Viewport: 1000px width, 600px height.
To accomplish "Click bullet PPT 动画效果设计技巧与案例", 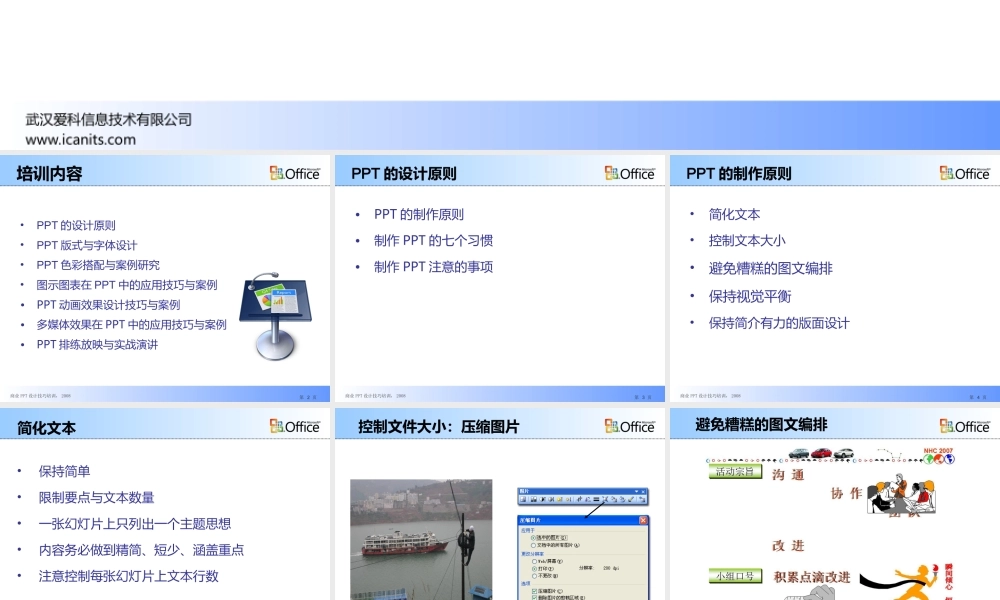I will pos(108,305).
